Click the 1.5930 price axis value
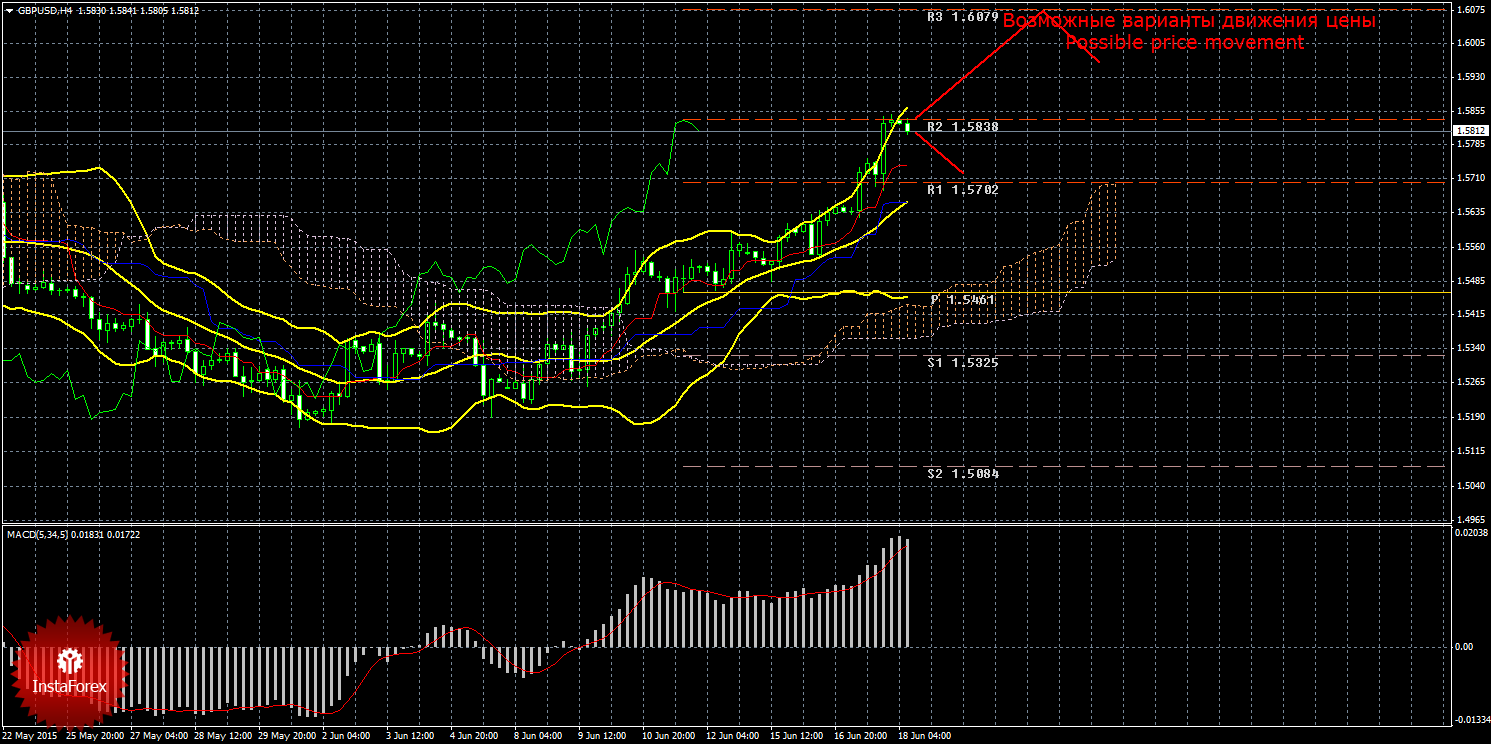1491x744 pixels. pyautogui.click(x=1470, y=77)
